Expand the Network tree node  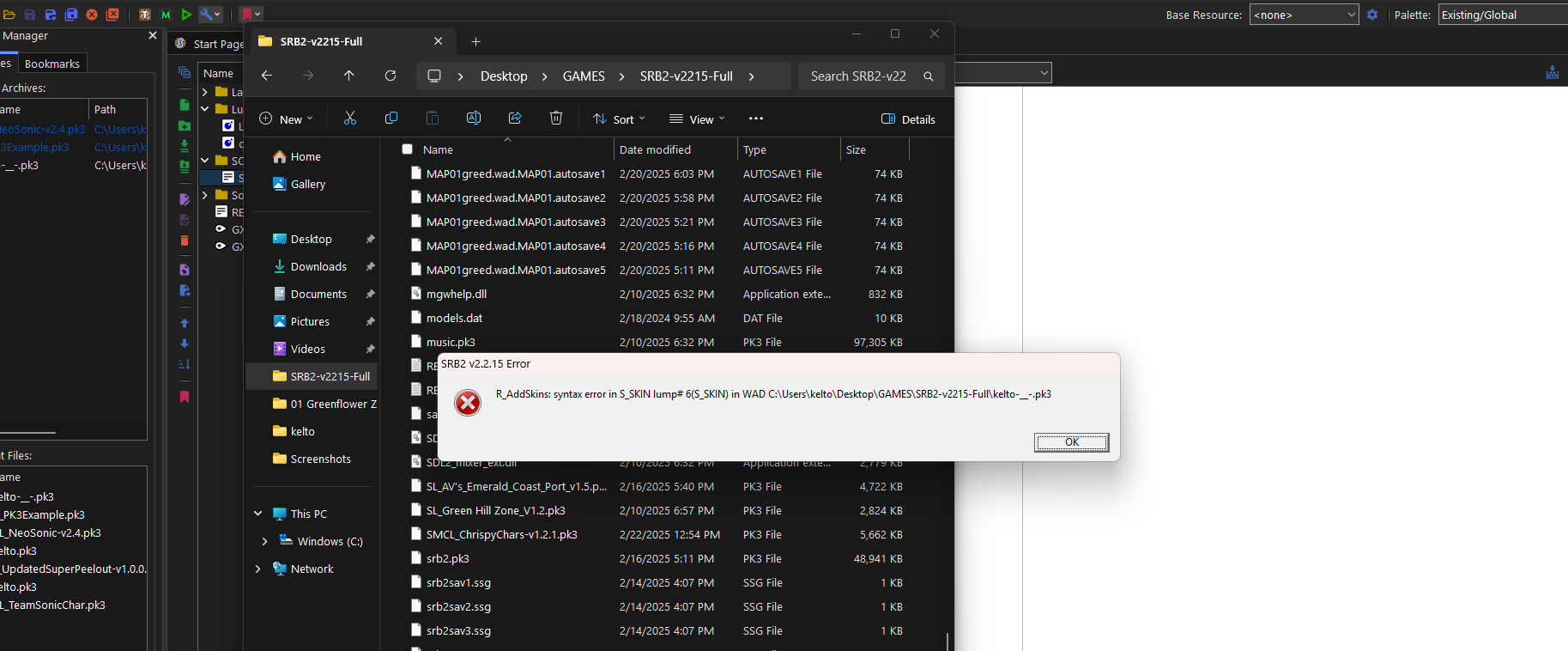257,569
